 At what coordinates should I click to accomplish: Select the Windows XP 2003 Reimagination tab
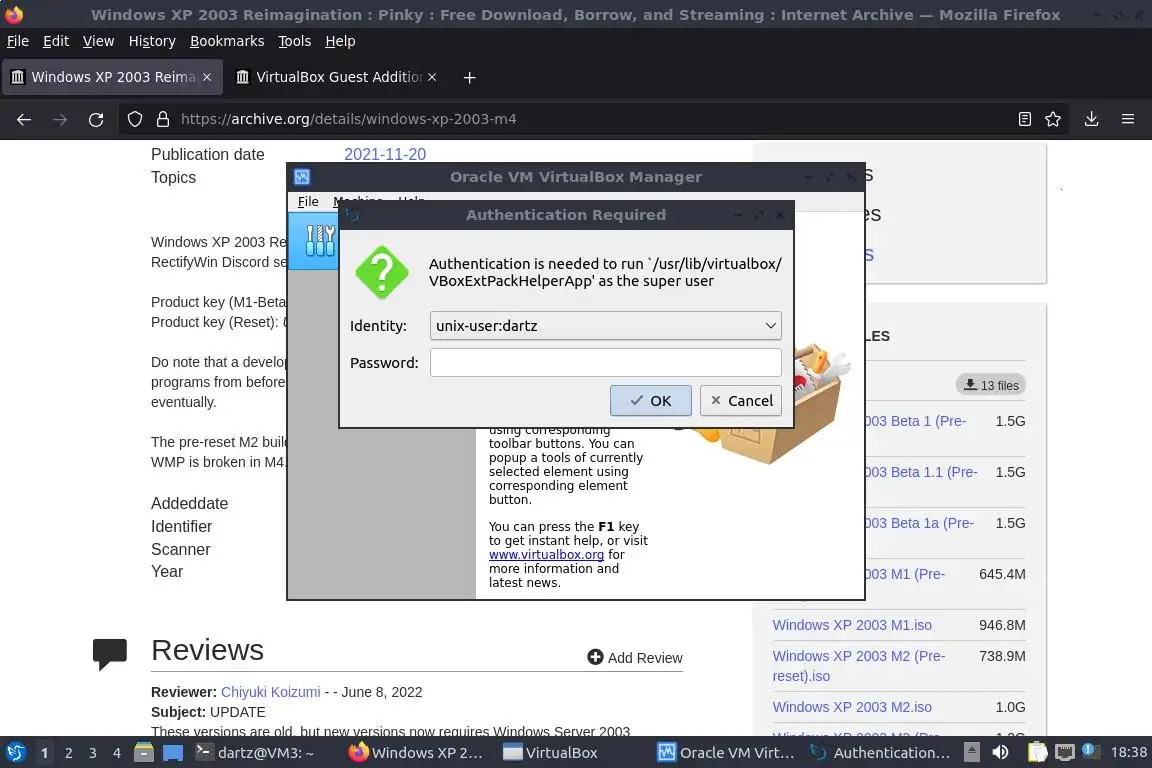(112, 77)
